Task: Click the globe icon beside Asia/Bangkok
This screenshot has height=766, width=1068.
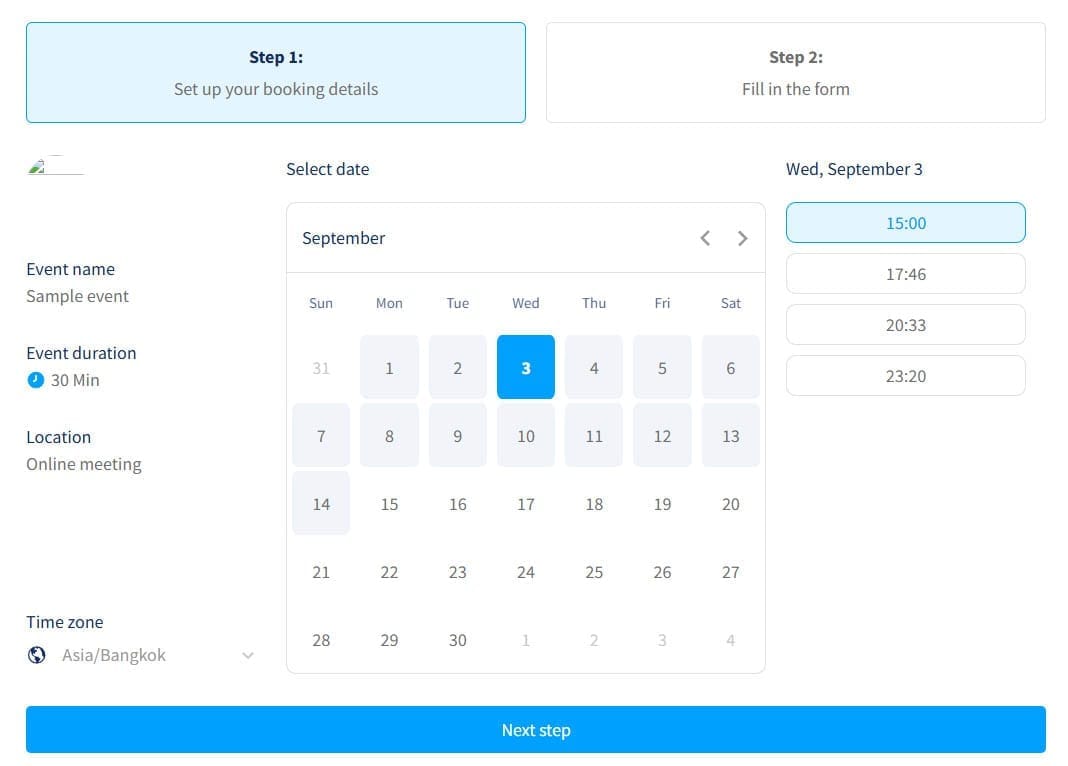Action: [x=37, y=655]
